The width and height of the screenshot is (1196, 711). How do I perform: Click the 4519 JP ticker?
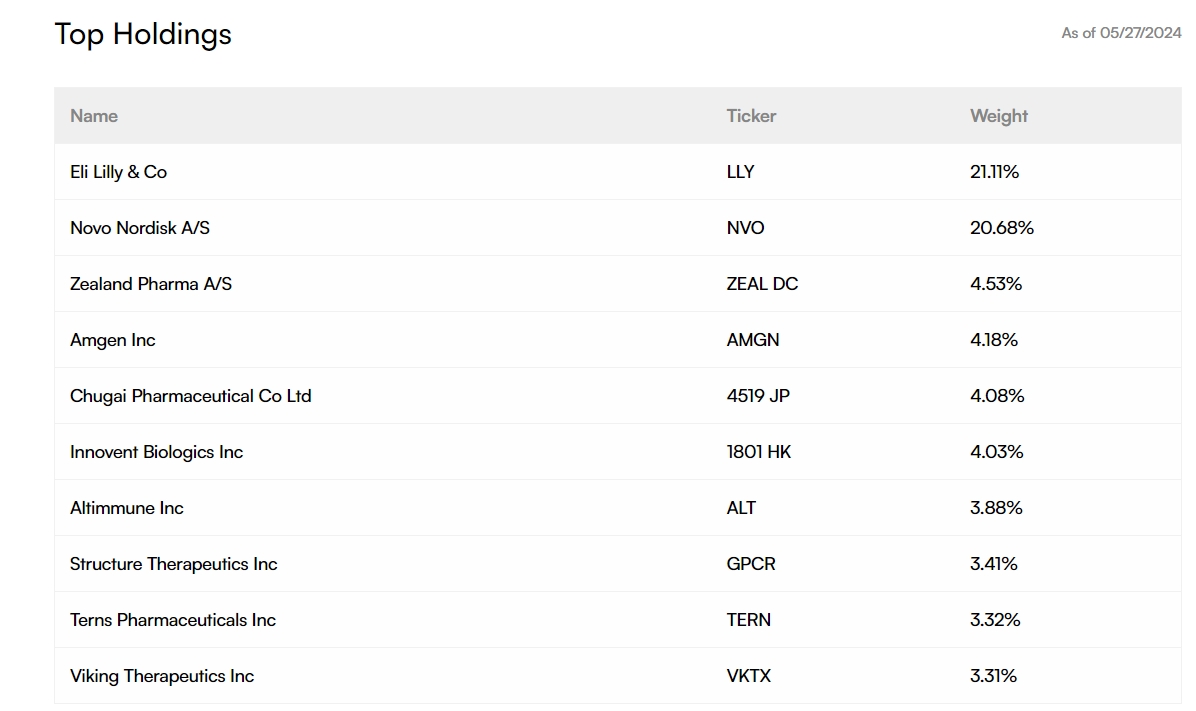(x=758, y=396)
